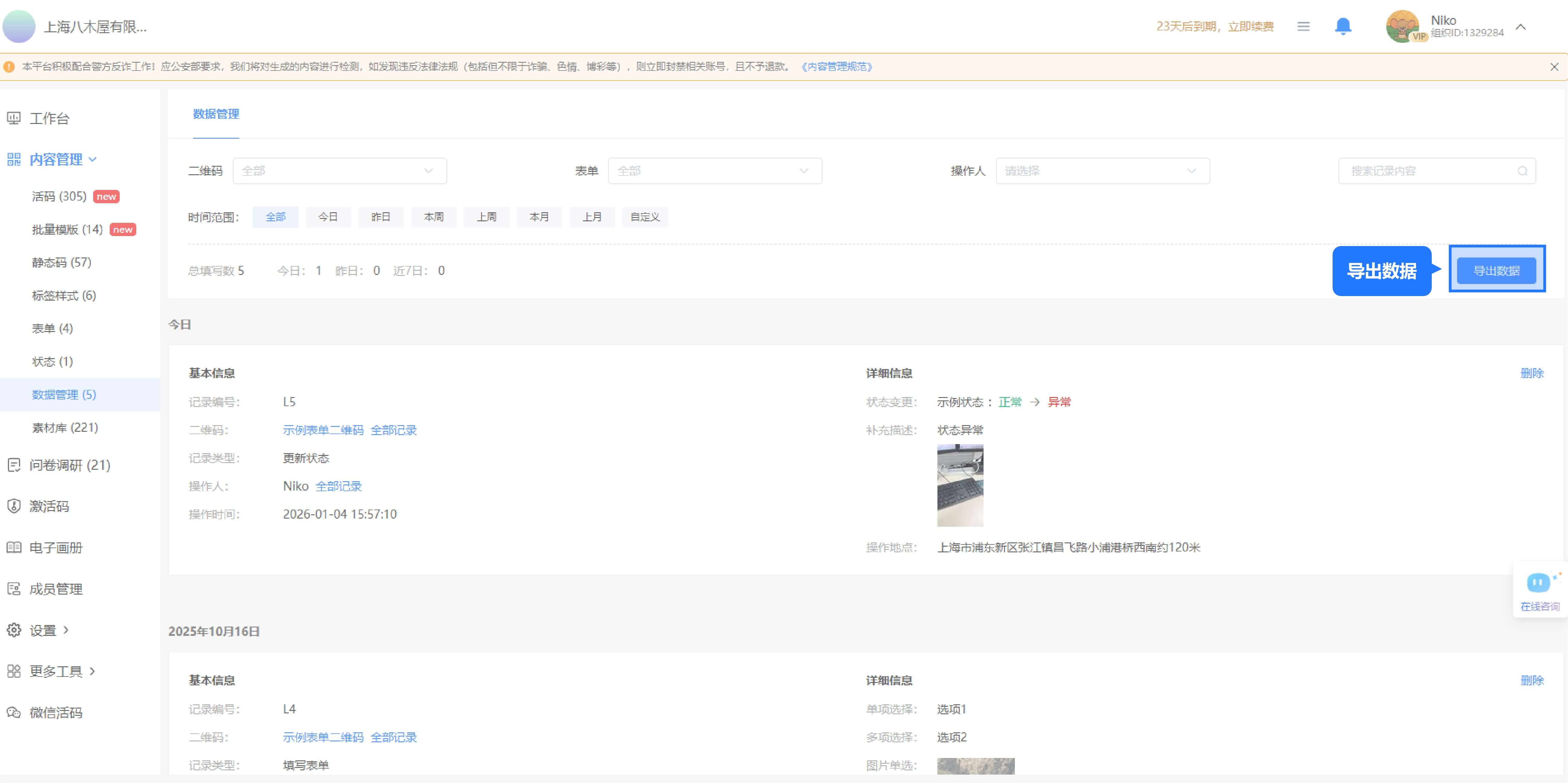Viewport: 1568px width, 783px height.
Task: Select 今日 time range filter
Action: click(x=327, y=217)
